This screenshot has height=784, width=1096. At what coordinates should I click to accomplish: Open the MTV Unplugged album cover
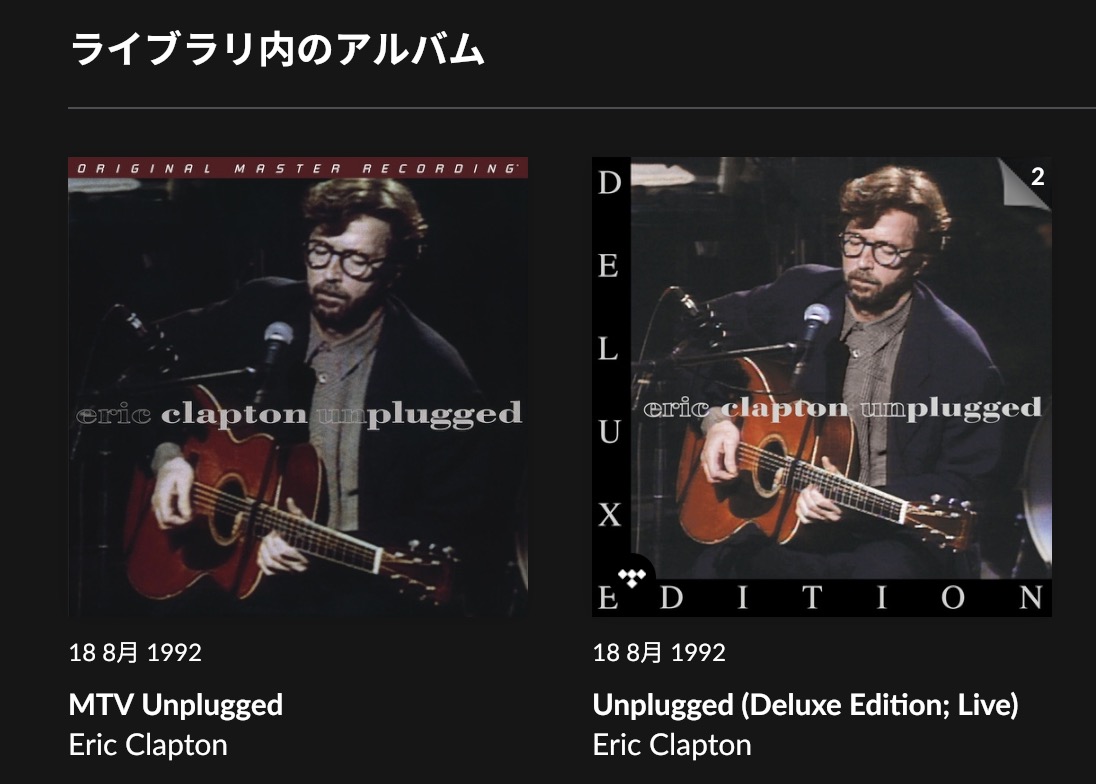298,386
